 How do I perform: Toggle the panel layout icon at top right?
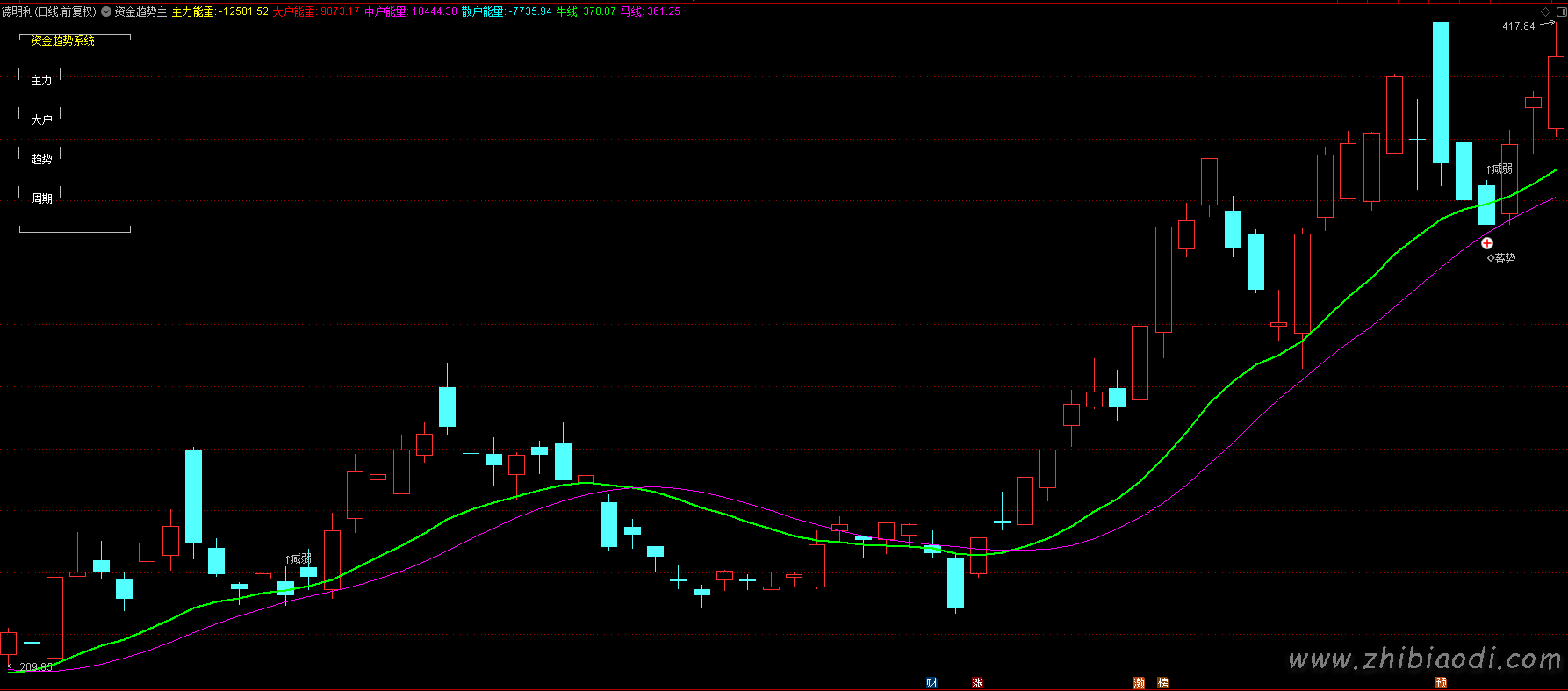[x=1559, y=11]
